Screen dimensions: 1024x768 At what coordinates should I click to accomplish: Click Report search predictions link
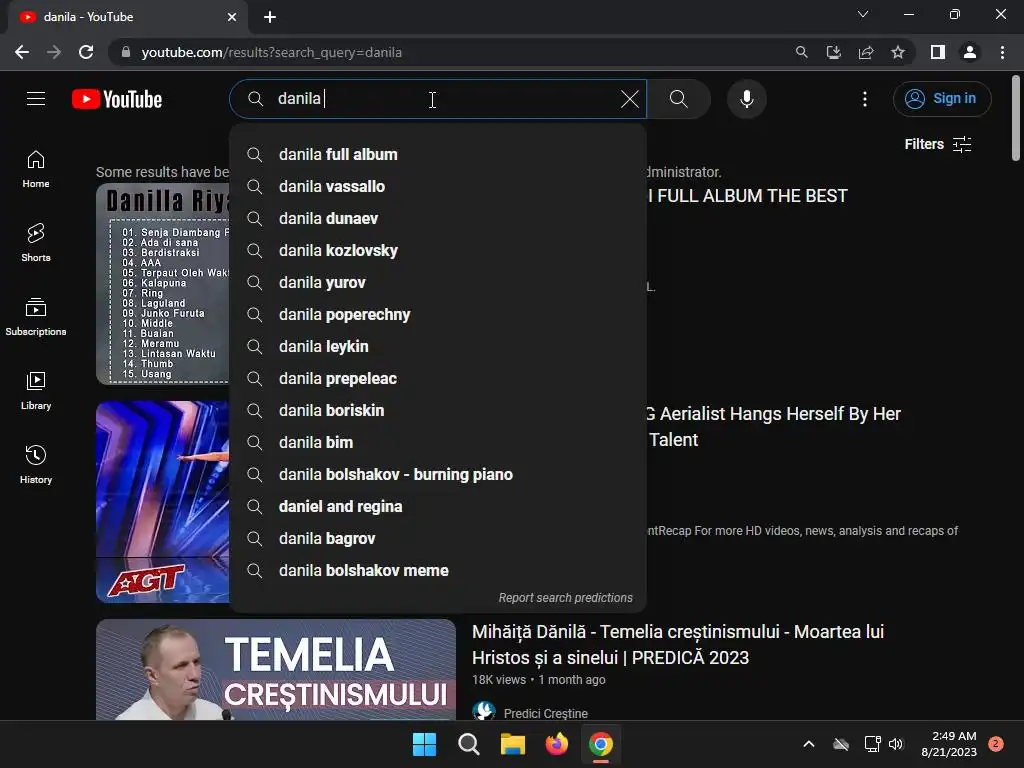(566, 598)
